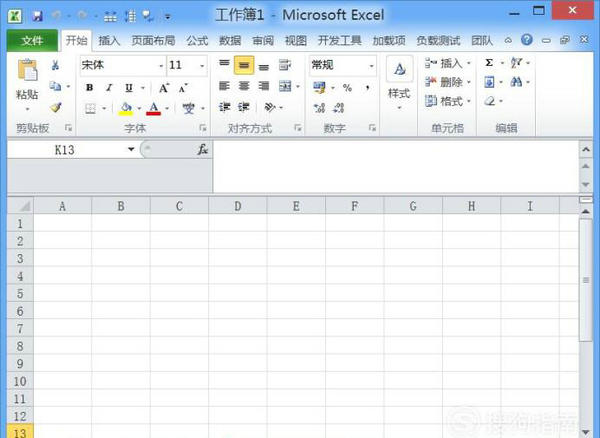Expand the font name dropdown 宋体
The image size is (600, 438).
coord(160,65)
